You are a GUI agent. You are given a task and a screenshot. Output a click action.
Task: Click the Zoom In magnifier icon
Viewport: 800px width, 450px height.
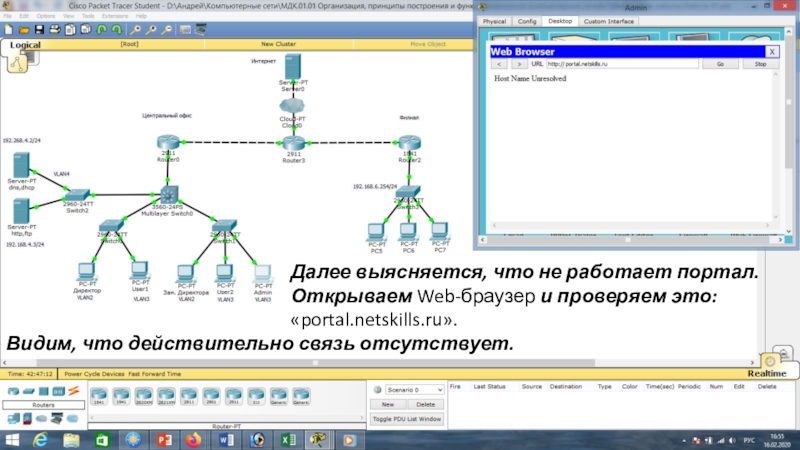click(136, 30)
